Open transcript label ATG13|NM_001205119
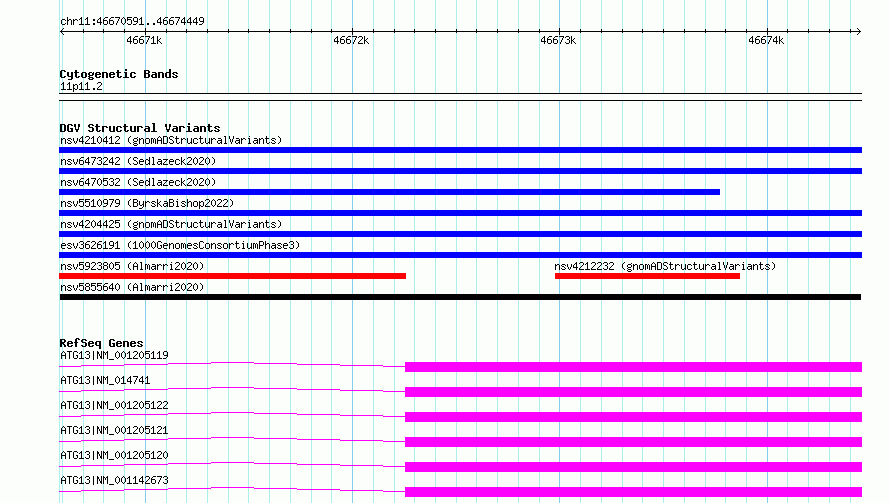Image resolution: width=890 pixels, height=503 pixels. [114, 355]
